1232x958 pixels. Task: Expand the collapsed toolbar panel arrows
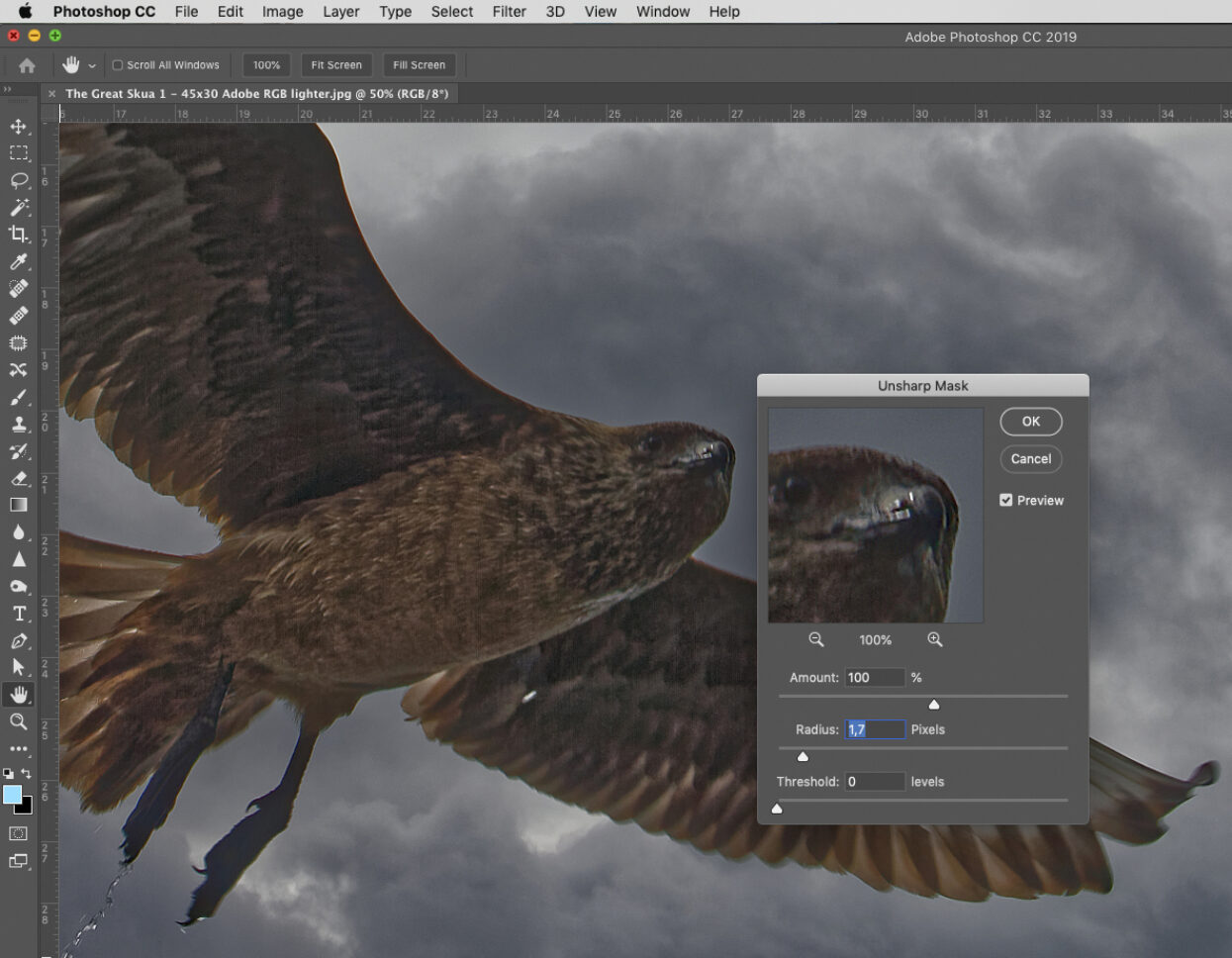point(7,89)
